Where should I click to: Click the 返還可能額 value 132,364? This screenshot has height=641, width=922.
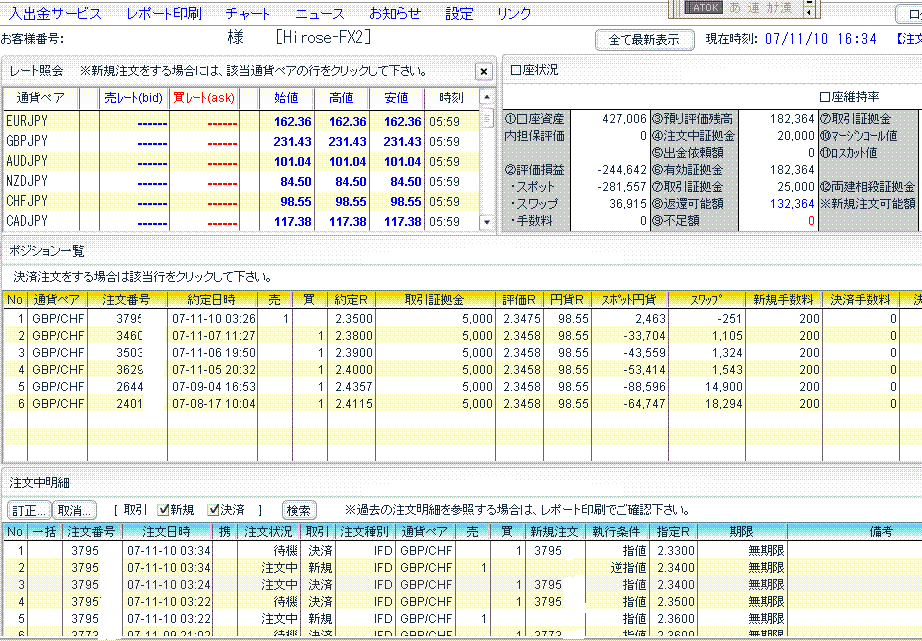[x=791, y=204]
